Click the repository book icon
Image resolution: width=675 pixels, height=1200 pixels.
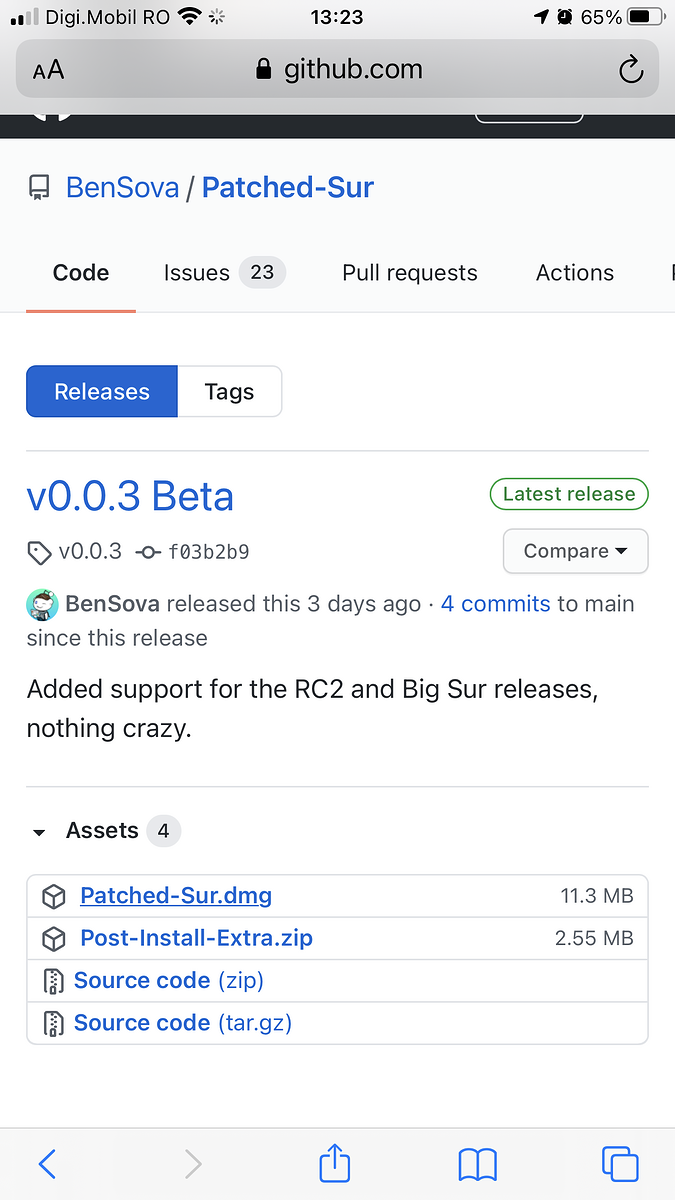coord(40,188)
